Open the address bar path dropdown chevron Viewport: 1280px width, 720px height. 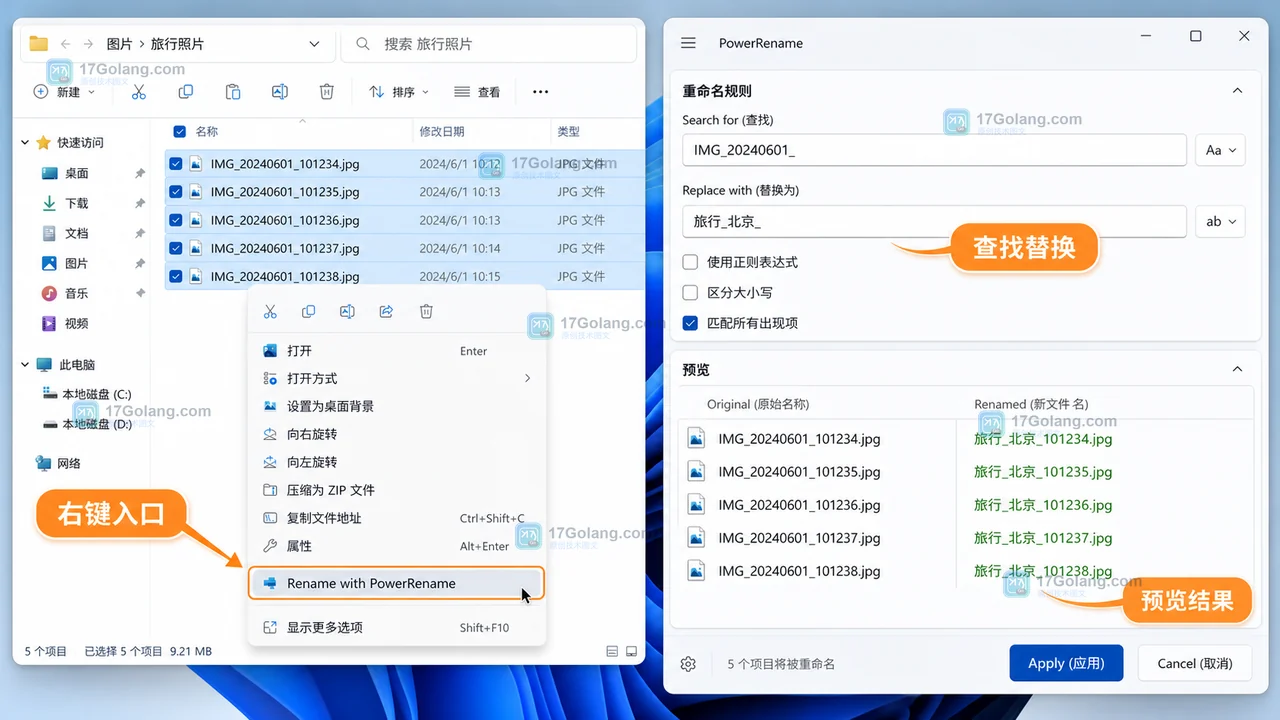(x=314, y=44)
